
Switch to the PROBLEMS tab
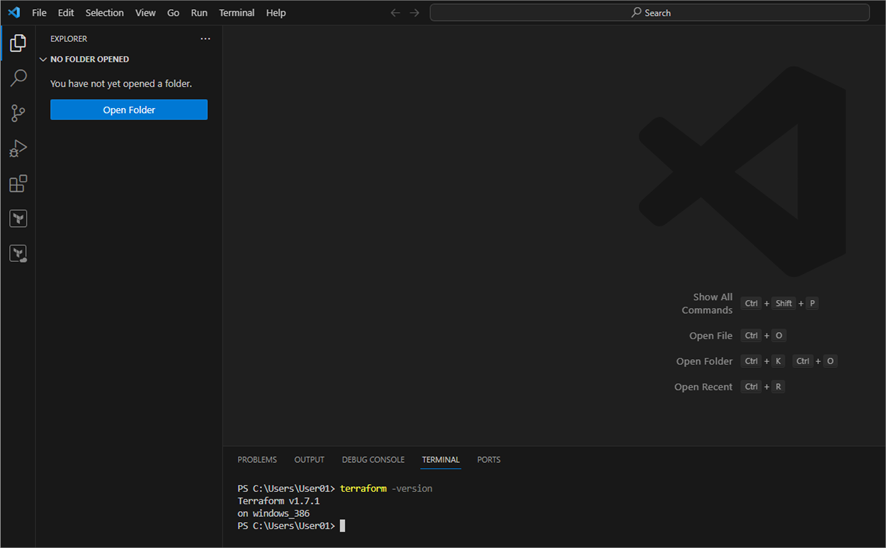(x=257, y=459)
